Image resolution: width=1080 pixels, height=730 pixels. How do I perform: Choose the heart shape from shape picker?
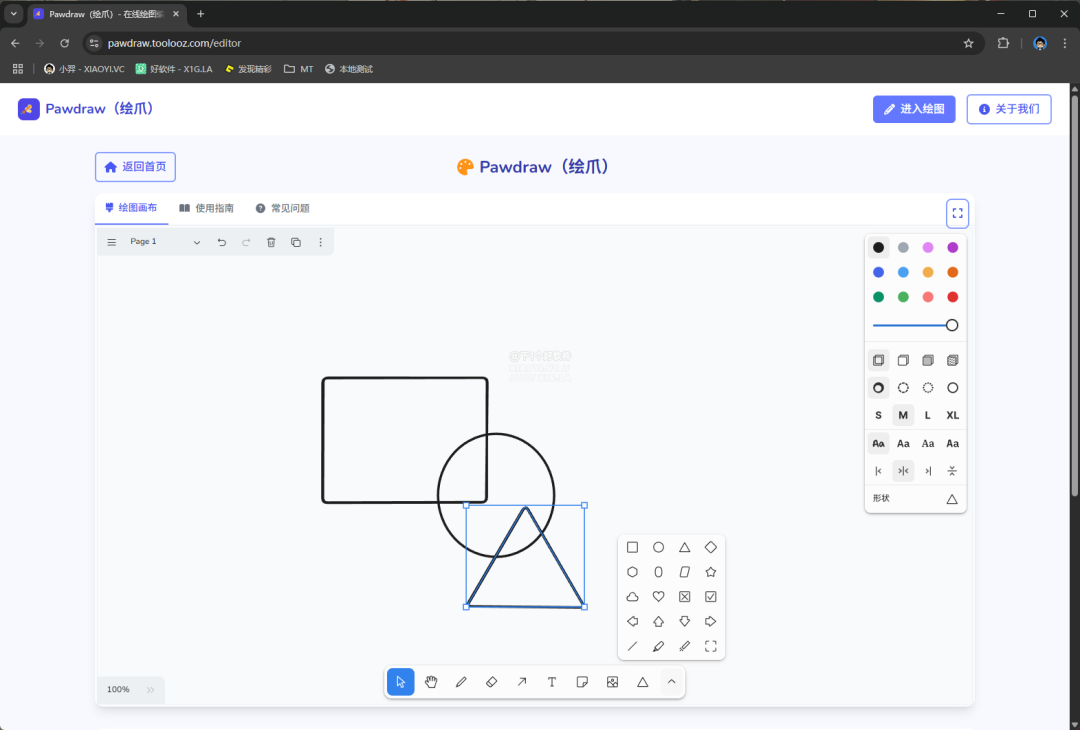[x=659, y=597]
